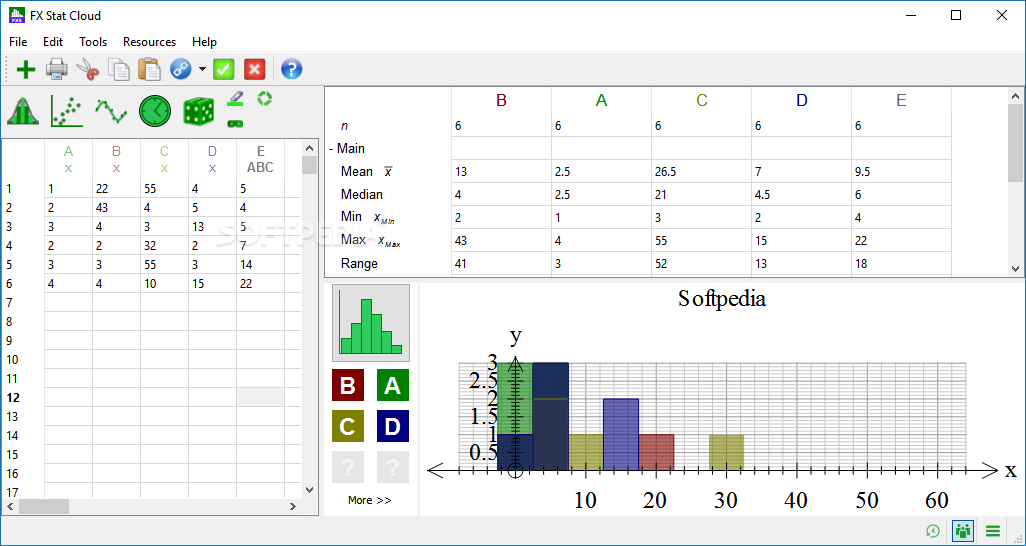The height and width of the screenshot is (546, 1026).
Task: Click the B column header in statistics table
Action: 501,100
